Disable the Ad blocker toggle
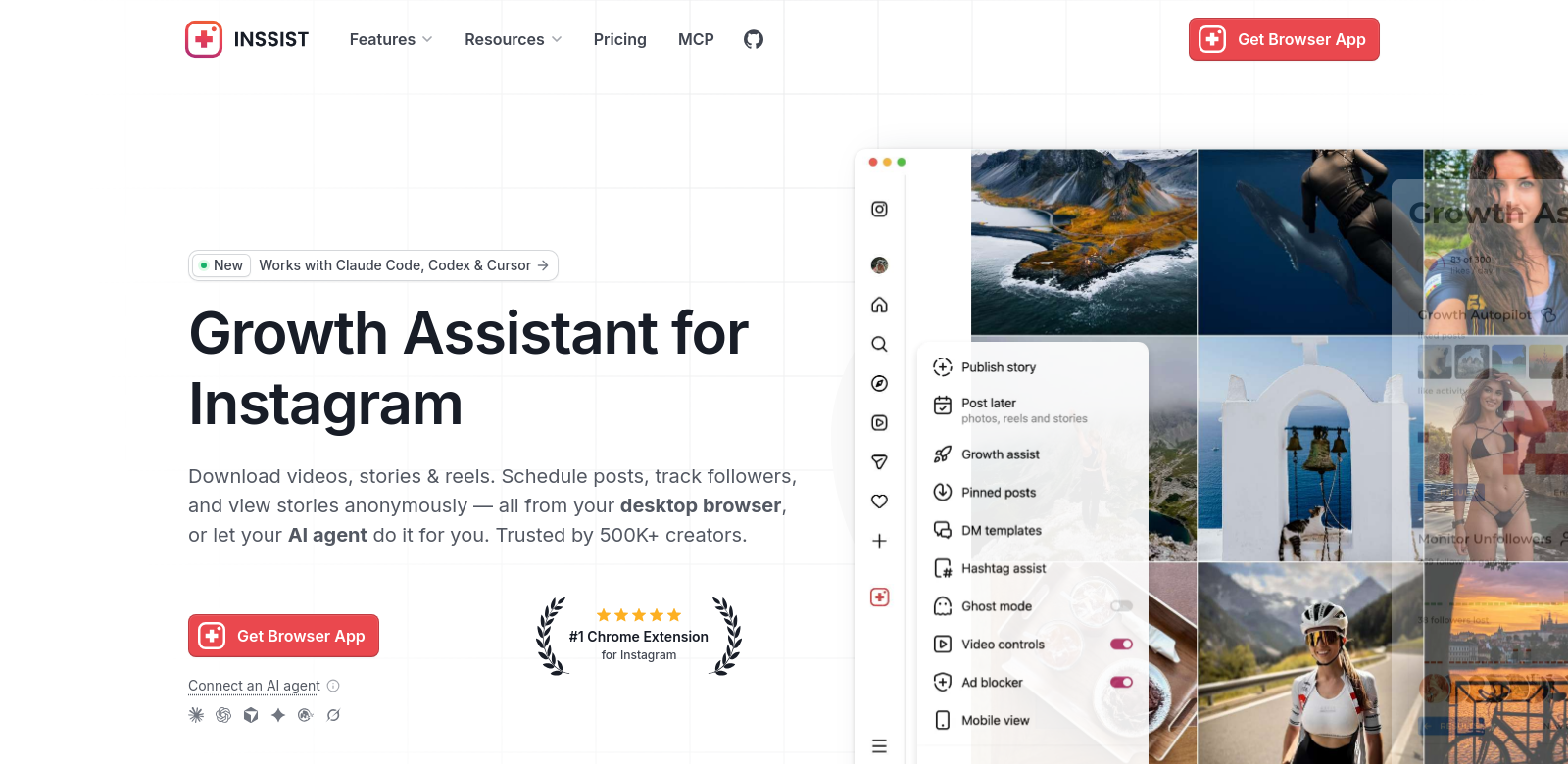Viewport: 1568px width, 764px height. coord(1121,682)
